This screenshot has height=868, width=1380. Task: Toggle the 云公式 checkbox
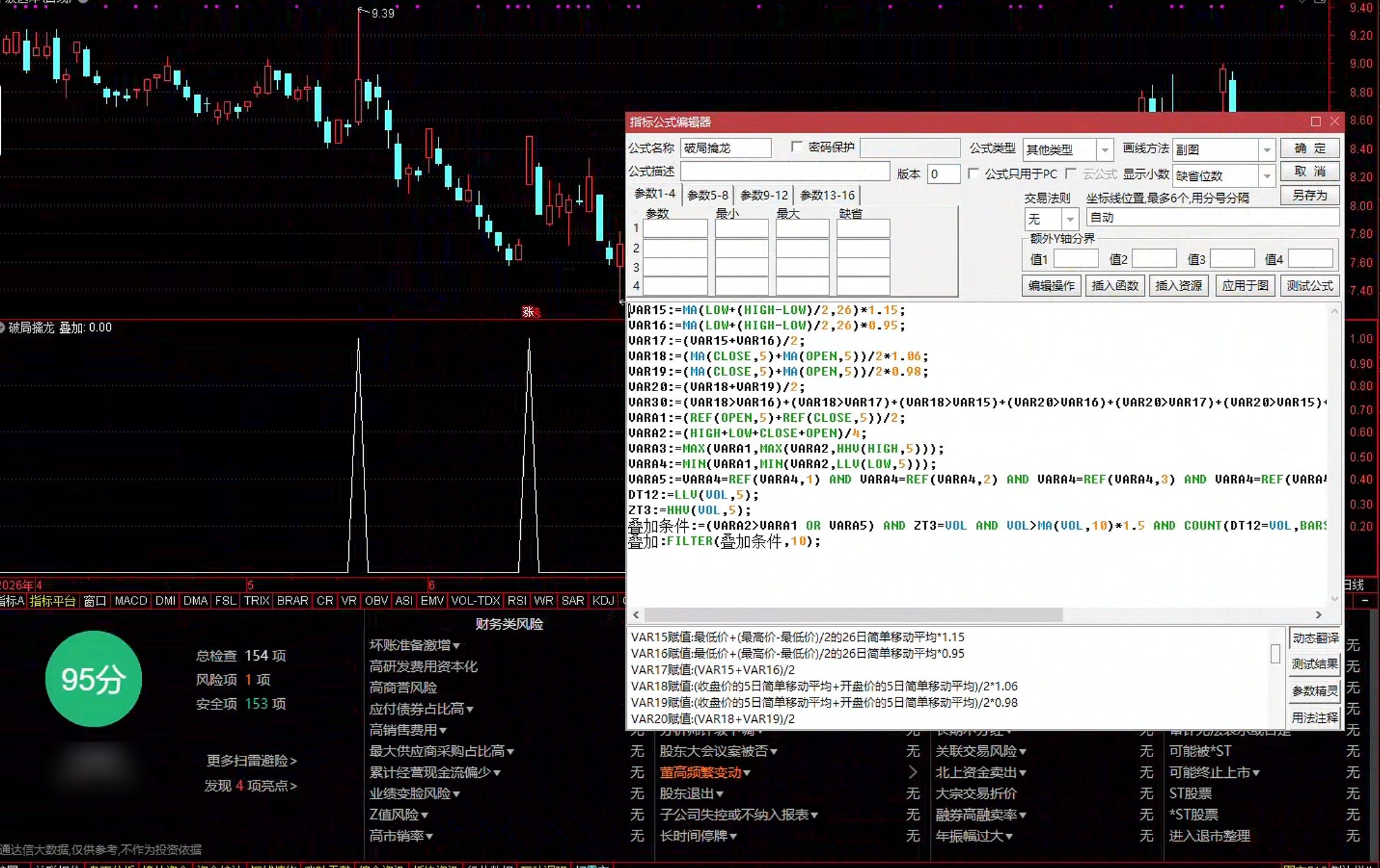(x=1071, y=173)
